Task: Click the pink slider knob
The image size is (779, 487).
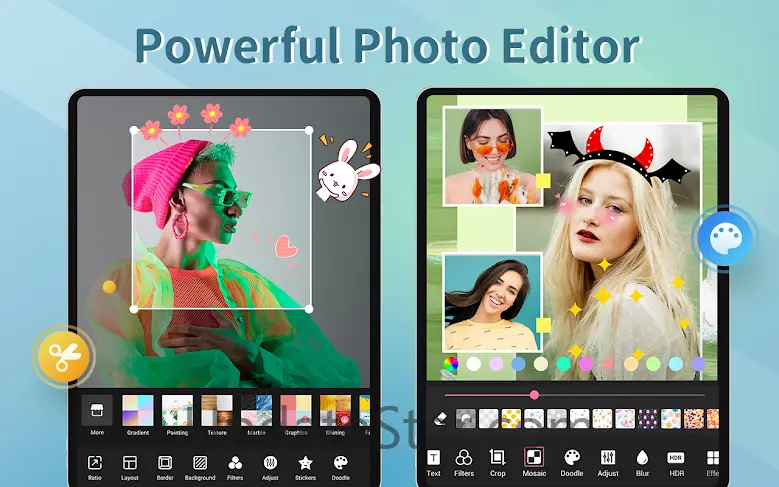Action: 534,395
